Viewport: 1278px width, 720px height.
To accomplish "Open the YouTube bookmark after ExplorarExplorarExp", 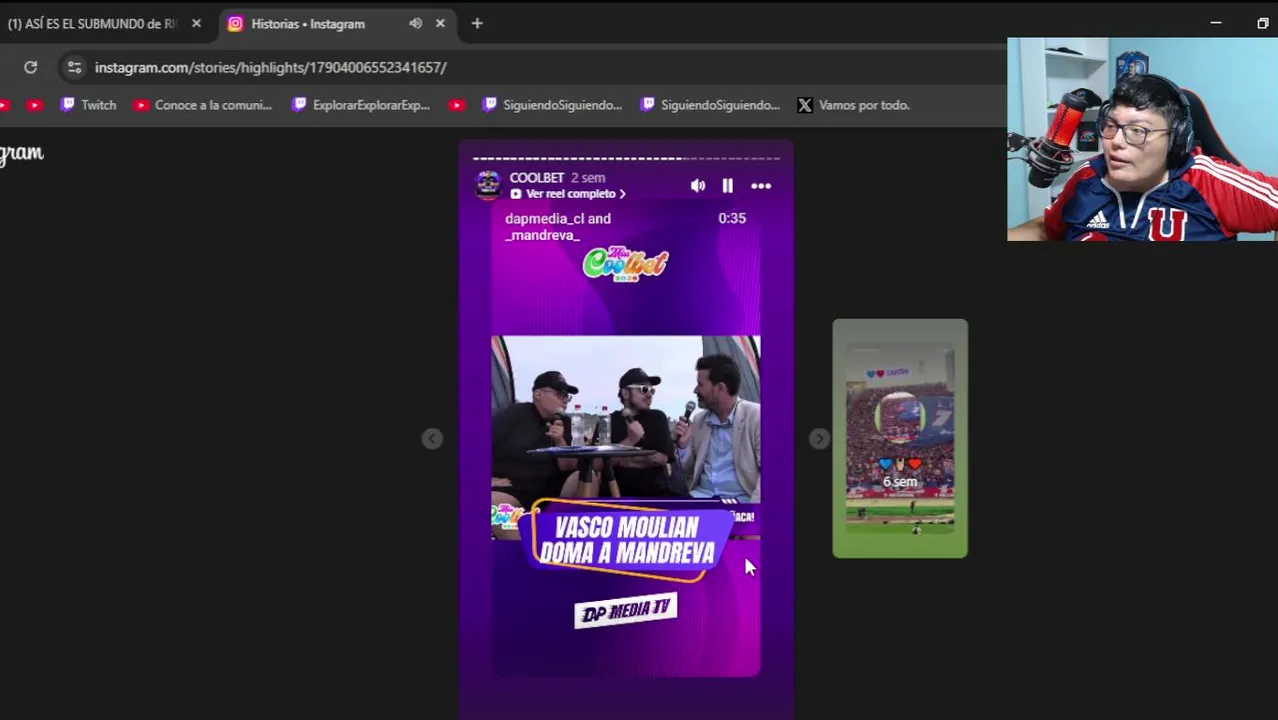I will tap(457, 105).
